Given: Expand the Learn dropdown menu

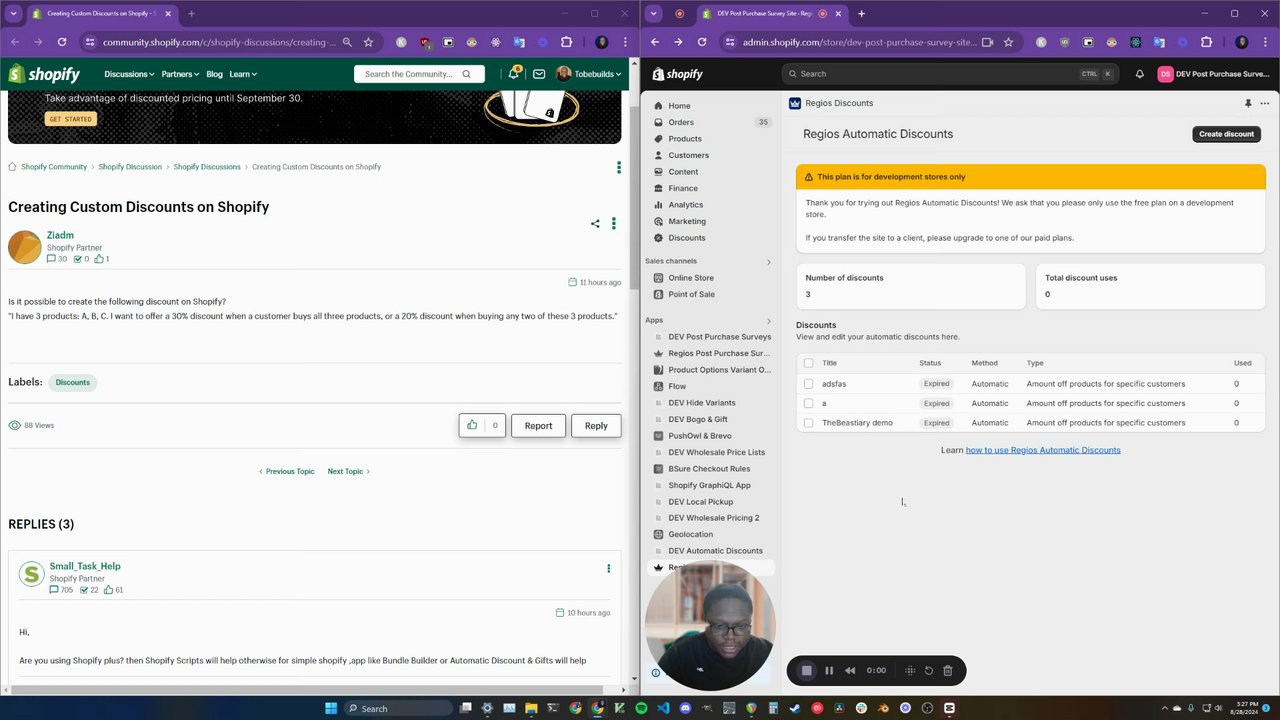Looking at the screenshot, I should tap(243, 74).
